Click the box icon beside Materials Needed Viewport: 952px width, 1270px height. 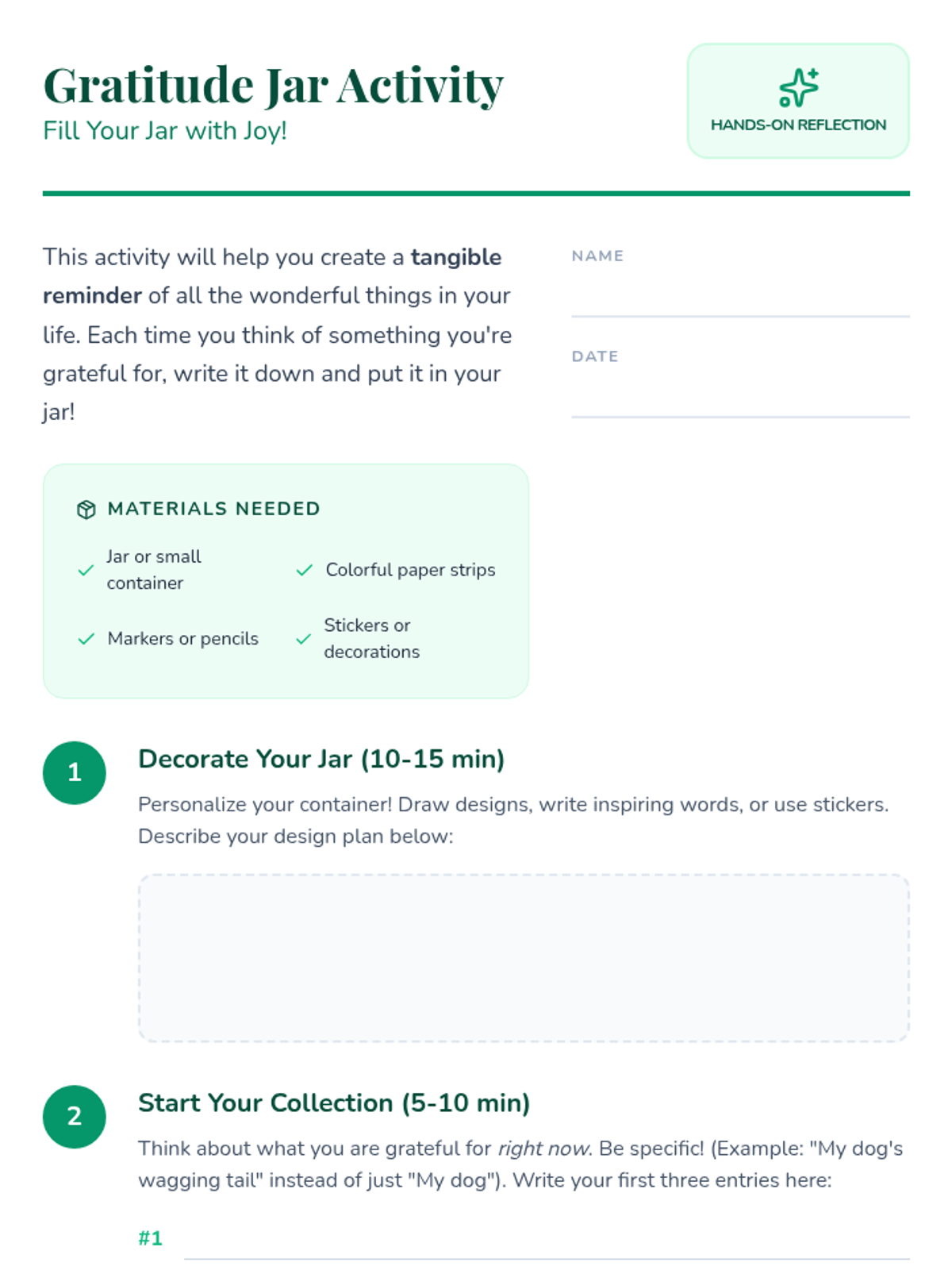[86, 510]
